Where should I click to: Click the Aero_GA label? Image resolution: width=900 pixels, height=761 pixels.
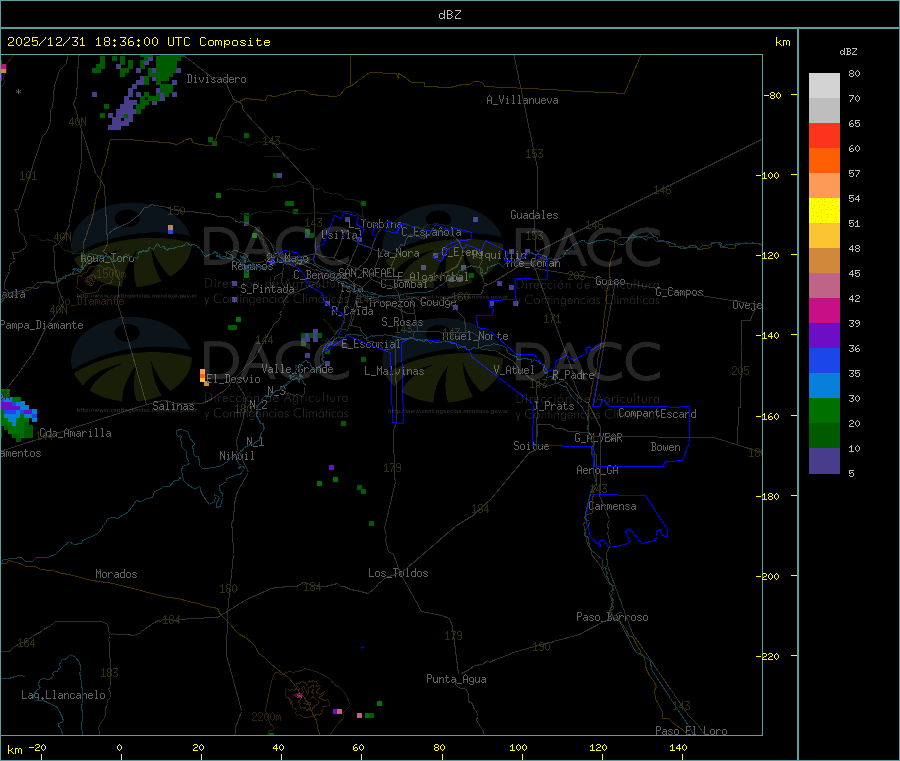tap(598, 470)
